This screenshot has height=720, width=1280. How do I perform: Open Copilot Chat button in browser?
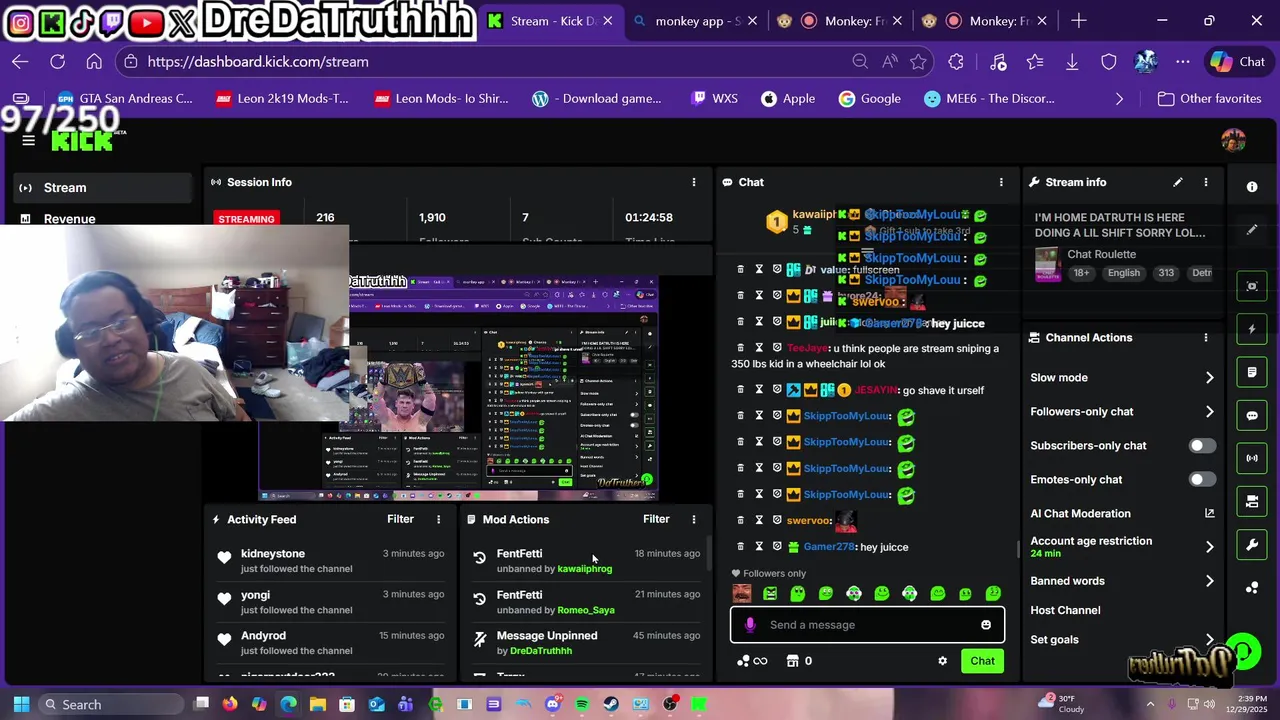[x=1238, y=62]
